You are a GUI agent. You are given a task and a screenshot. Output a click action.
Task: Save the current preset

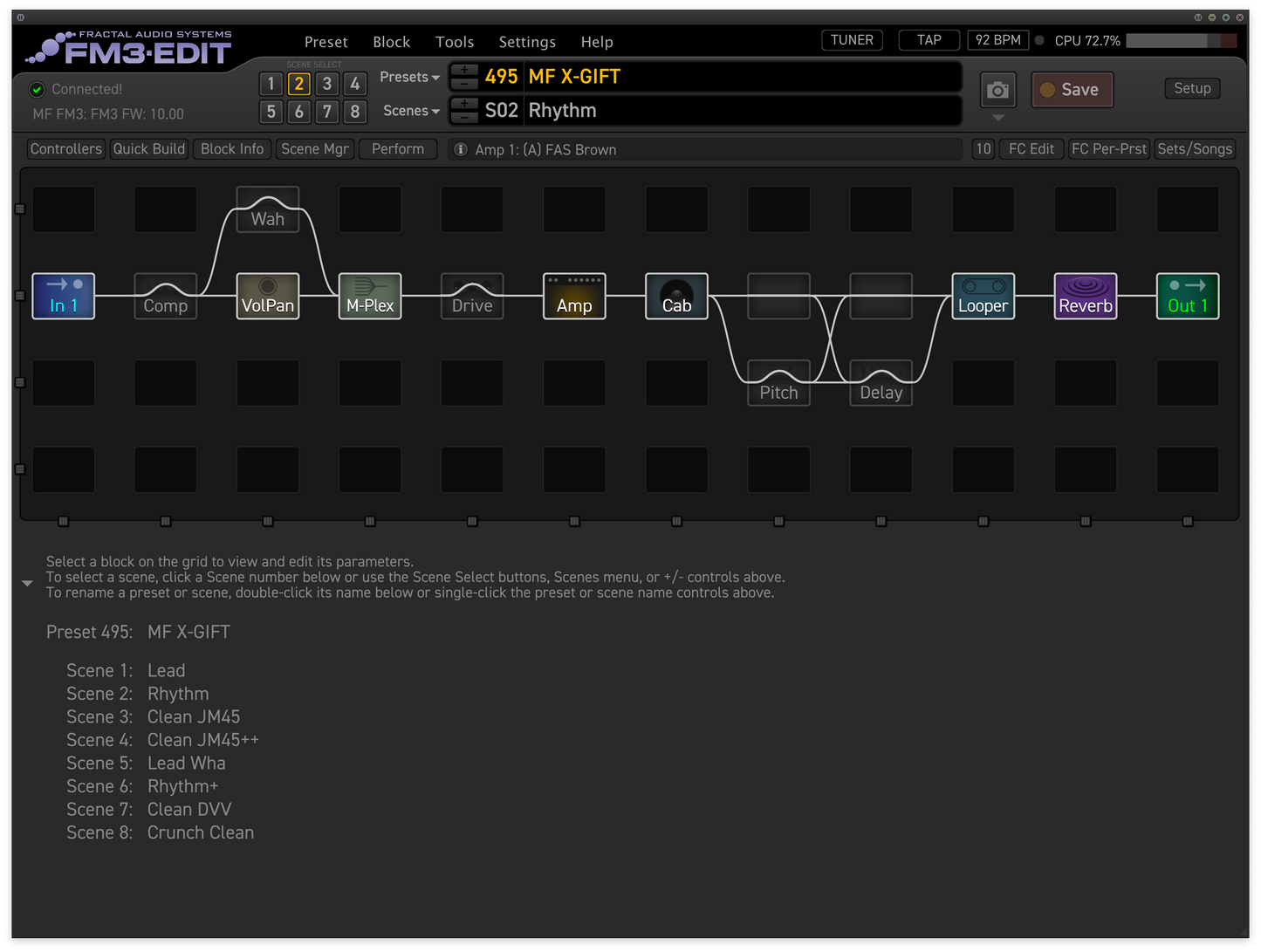(1072, 89)
